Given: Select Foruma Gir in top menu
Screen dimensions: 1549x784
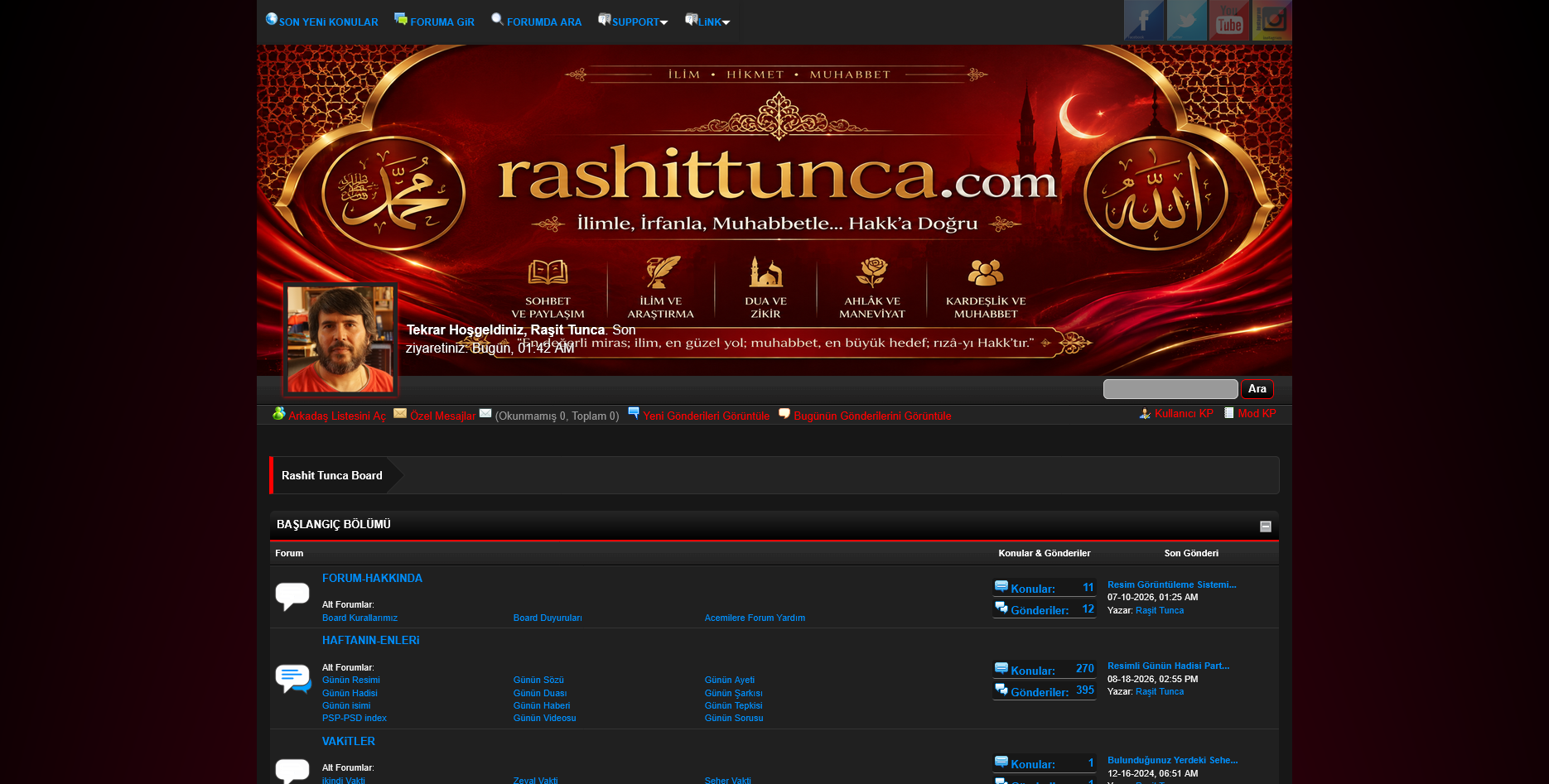Looking at the screenshot, I should pyautogui.click(x=442, y=22).
